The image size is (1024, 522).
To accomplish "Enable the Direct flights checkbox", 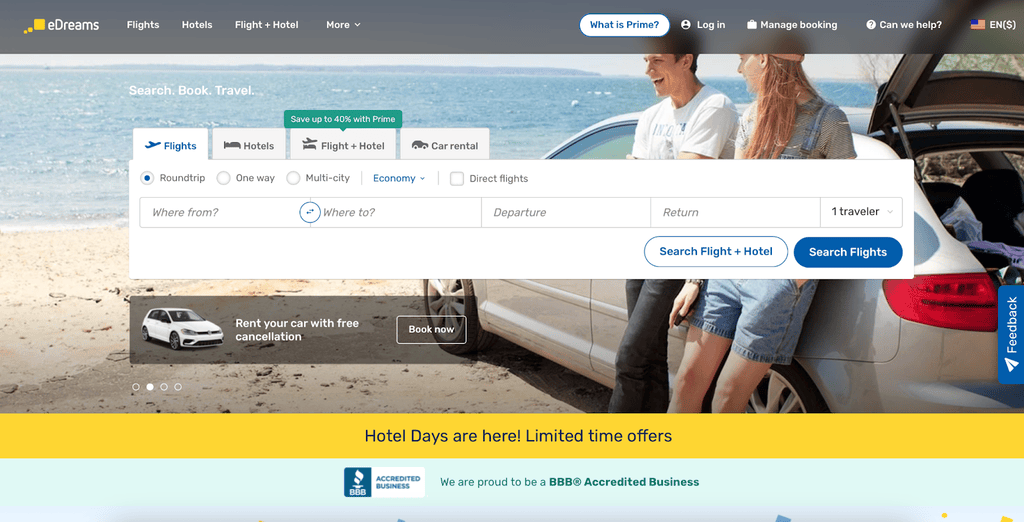I will tap(457, 178).
